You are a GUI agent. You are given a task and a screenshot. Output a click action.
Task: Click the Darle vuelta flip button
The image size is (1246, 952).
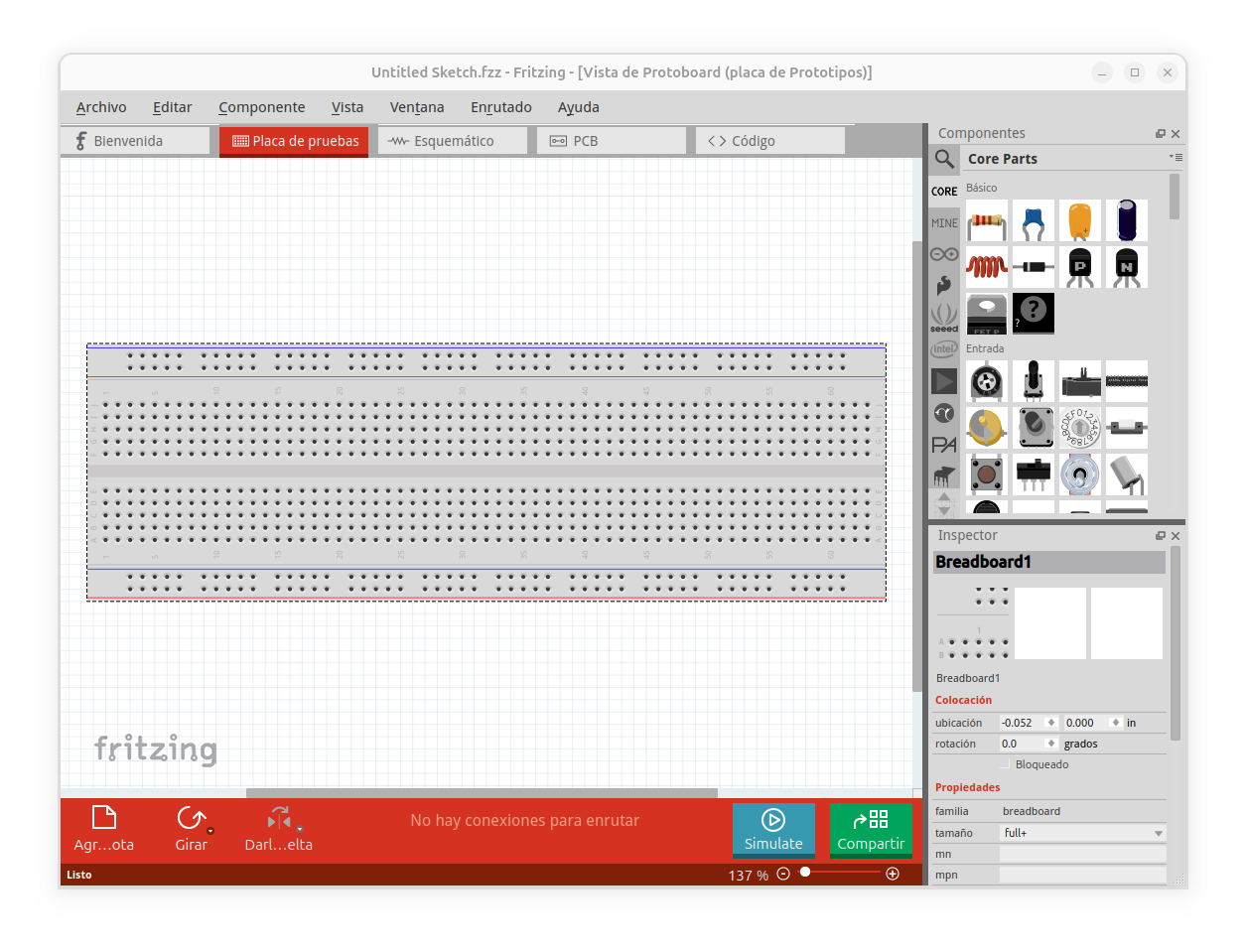coord(279,830)
